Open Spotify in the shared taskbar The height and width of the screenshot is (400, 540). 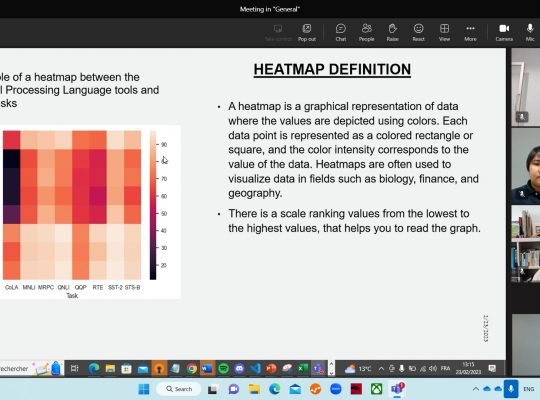click(224, 369)
